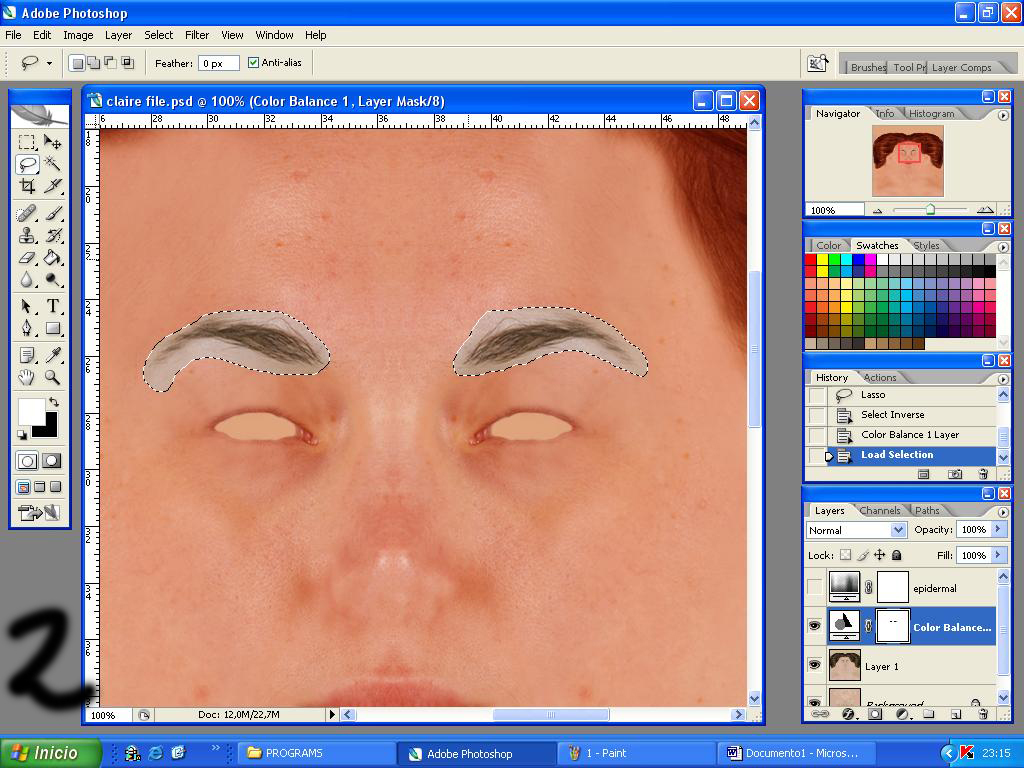The width and height of the screenshot is (1024, 768).
Task: Select the Type tool
Action: tap(52, 306)
